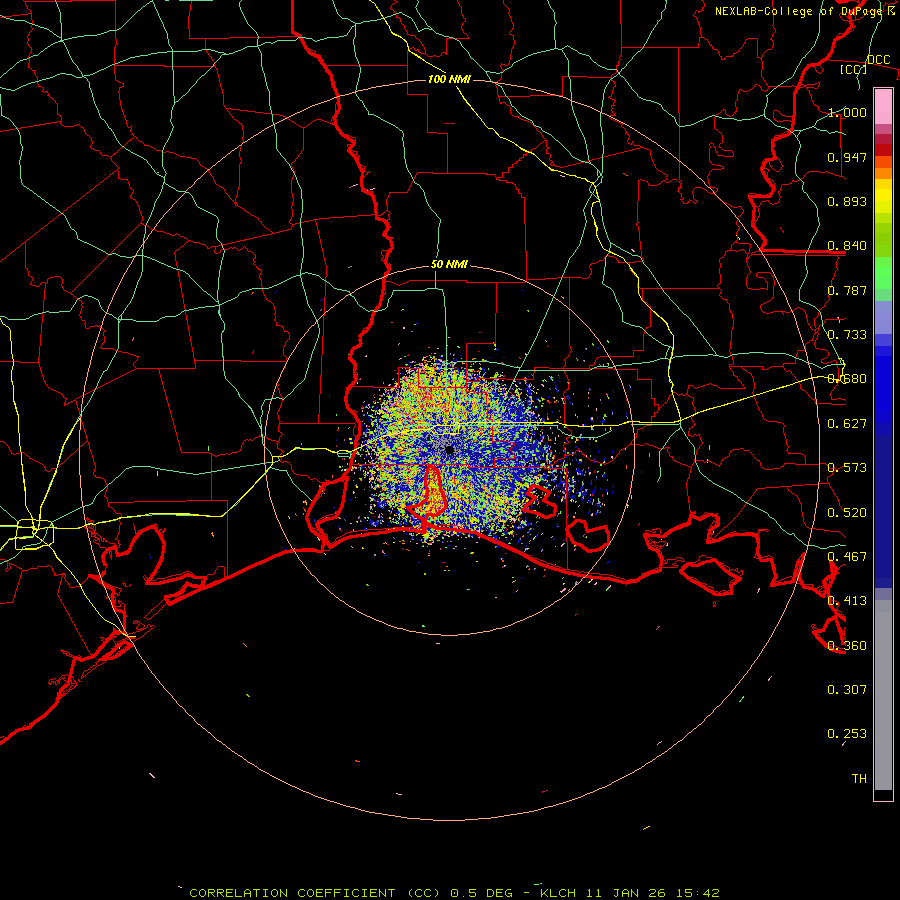Select the 0.733 scale value

pyautogui.click(x=847, y=335)
